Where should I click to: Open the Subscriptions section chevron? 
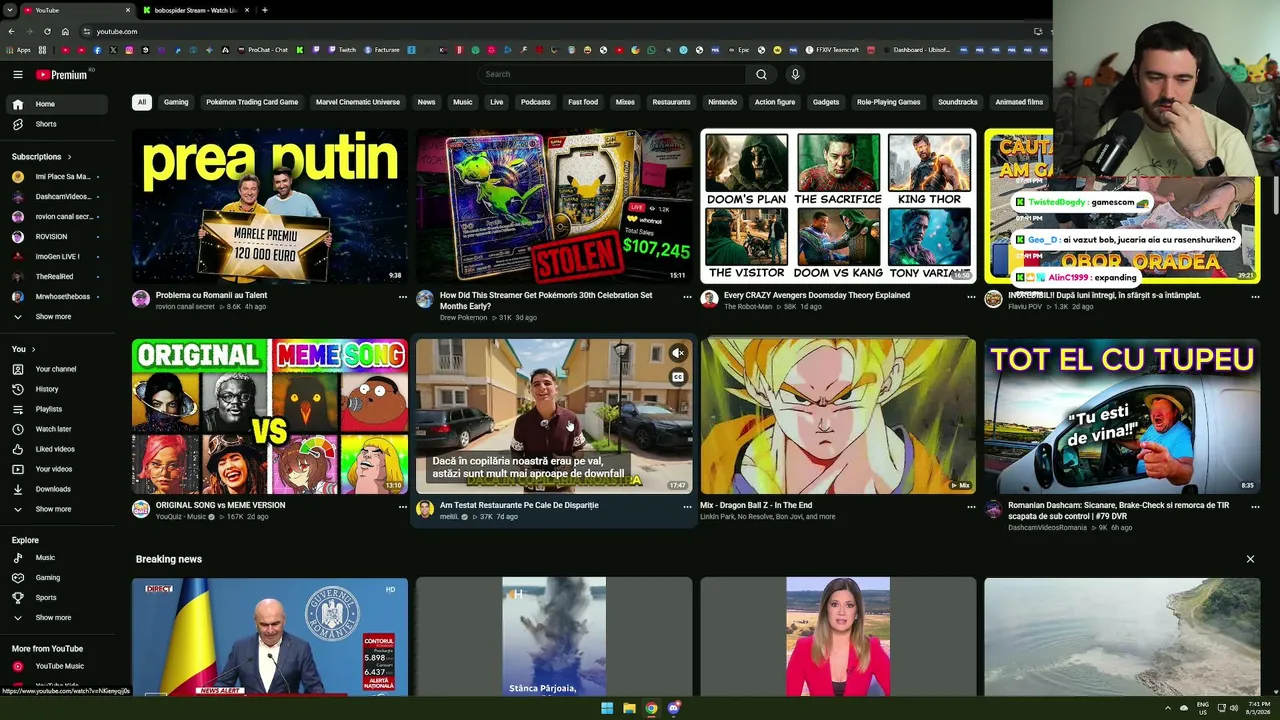pyautogui.click(x=70, y=157)
